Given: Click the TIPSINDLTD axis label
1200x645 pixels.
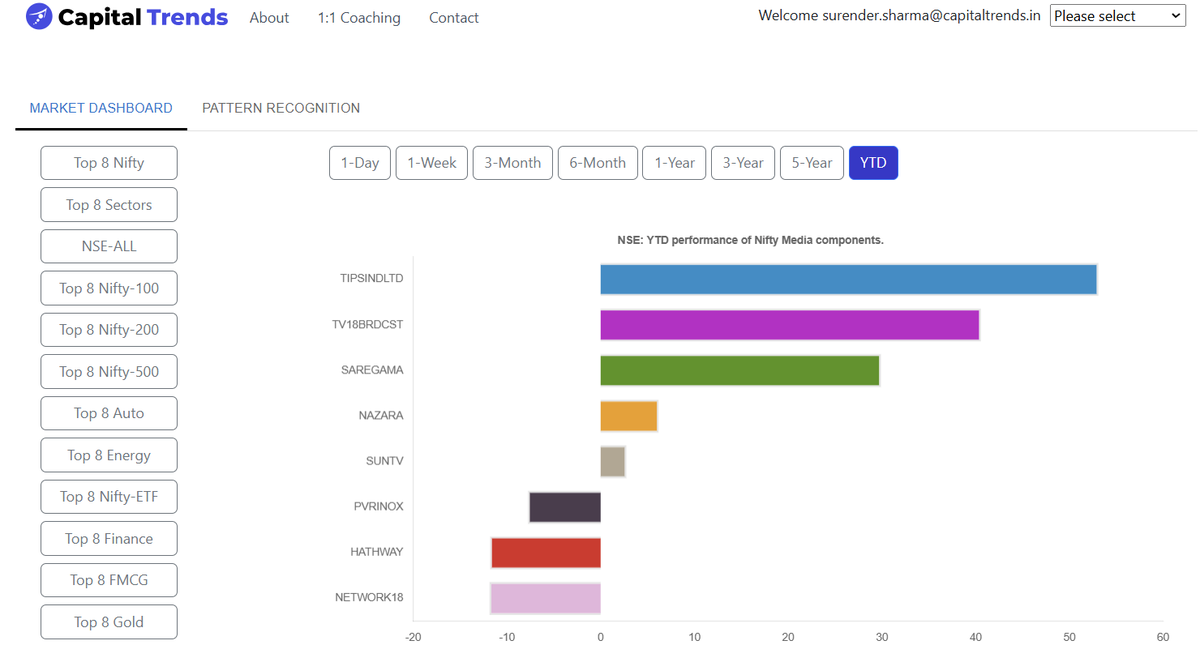Looking at the screenshot, I should [x=372, y=278].
